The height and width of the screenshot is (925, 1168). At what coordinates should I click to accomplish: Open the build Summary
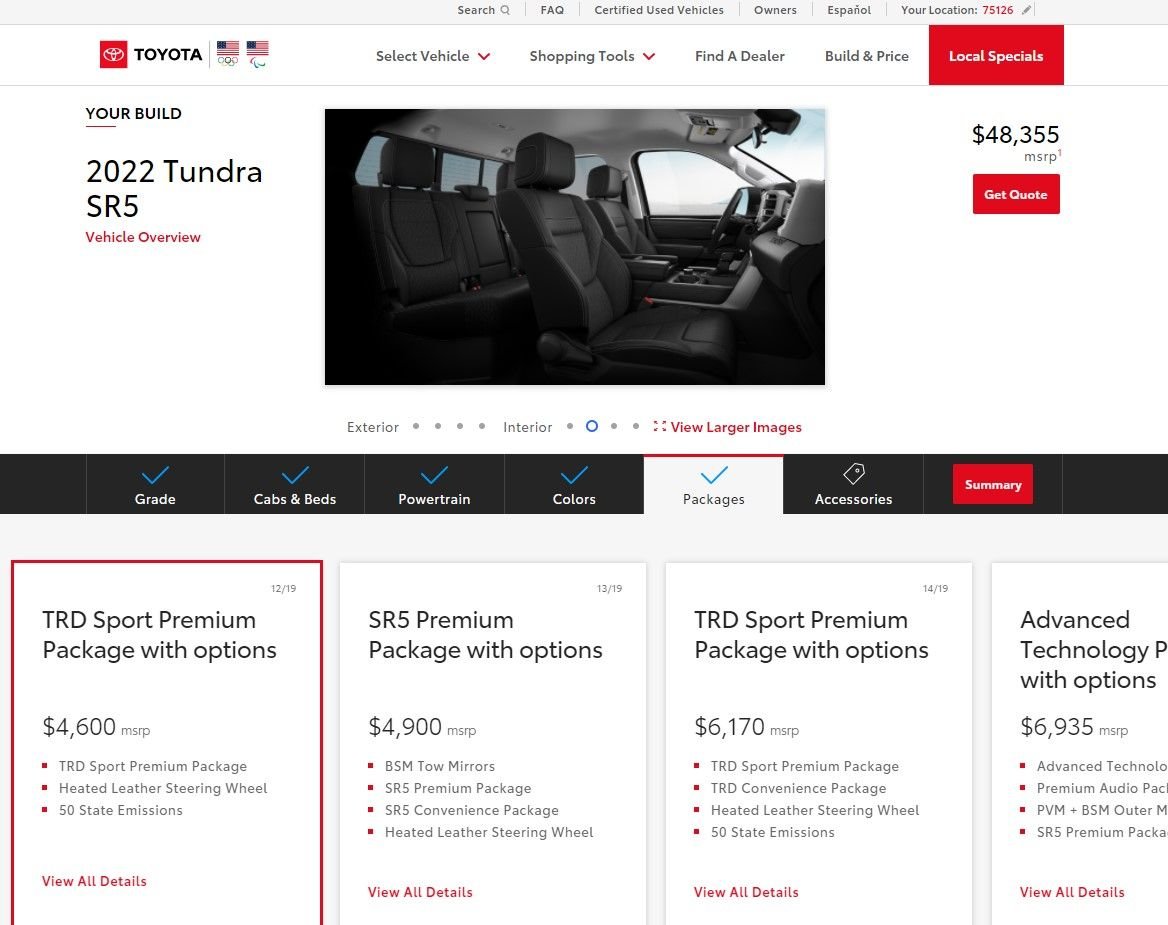[993, 484]
